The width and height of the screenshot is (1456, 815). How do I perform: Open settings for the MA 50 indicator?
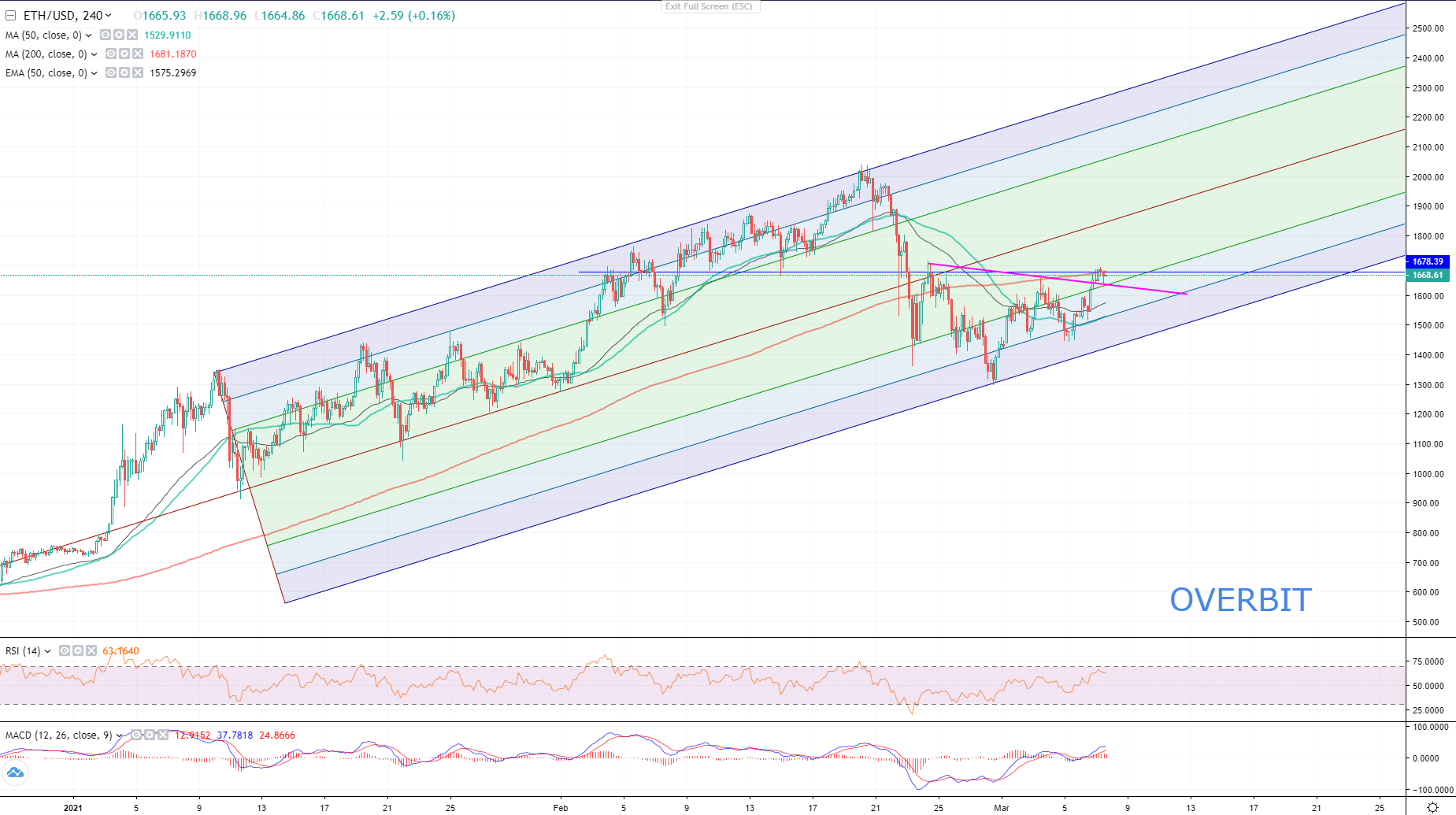click(119, 35)
